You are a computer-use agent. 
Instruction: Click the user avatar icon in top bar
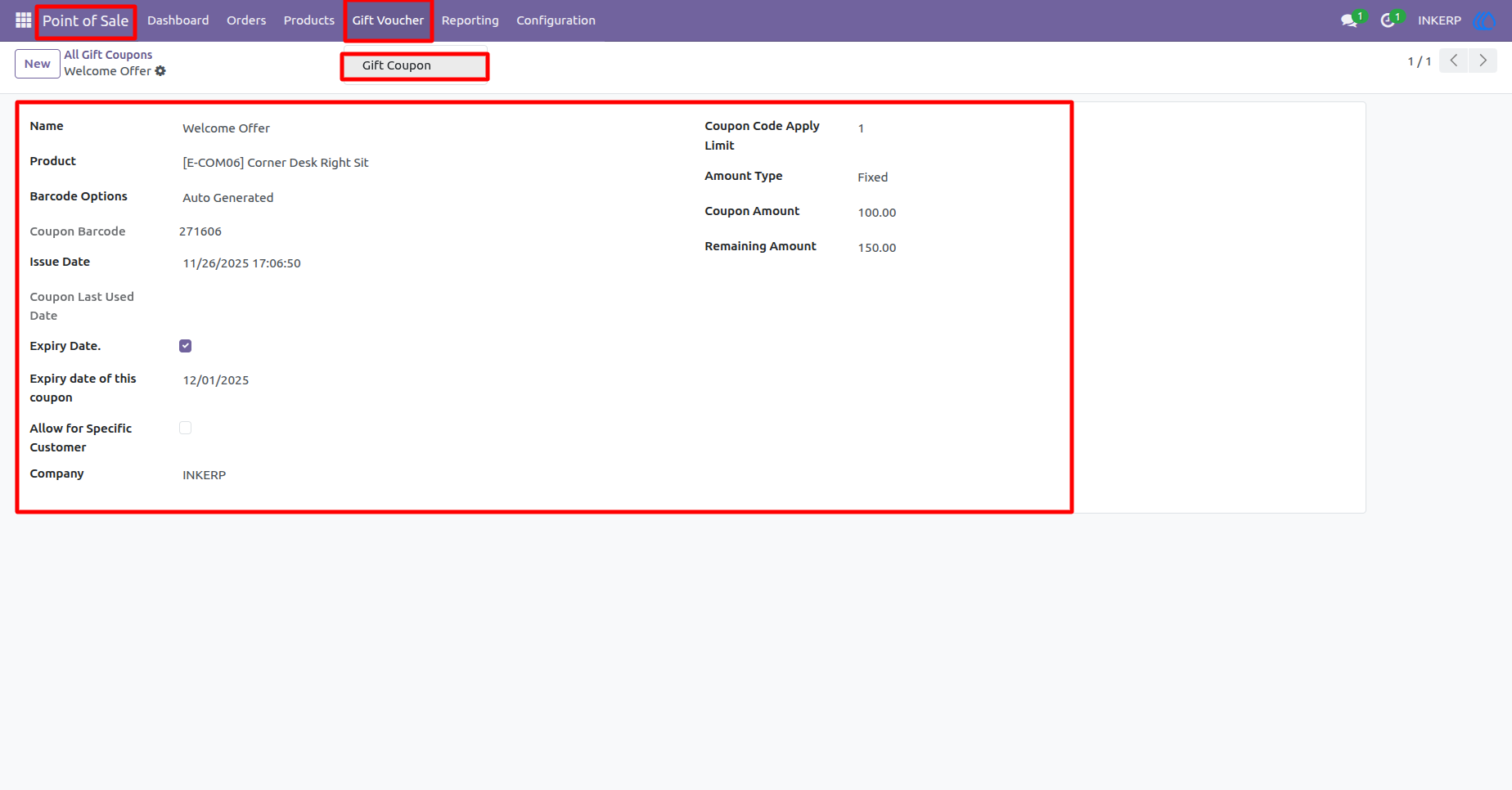tap(1484, 20)
